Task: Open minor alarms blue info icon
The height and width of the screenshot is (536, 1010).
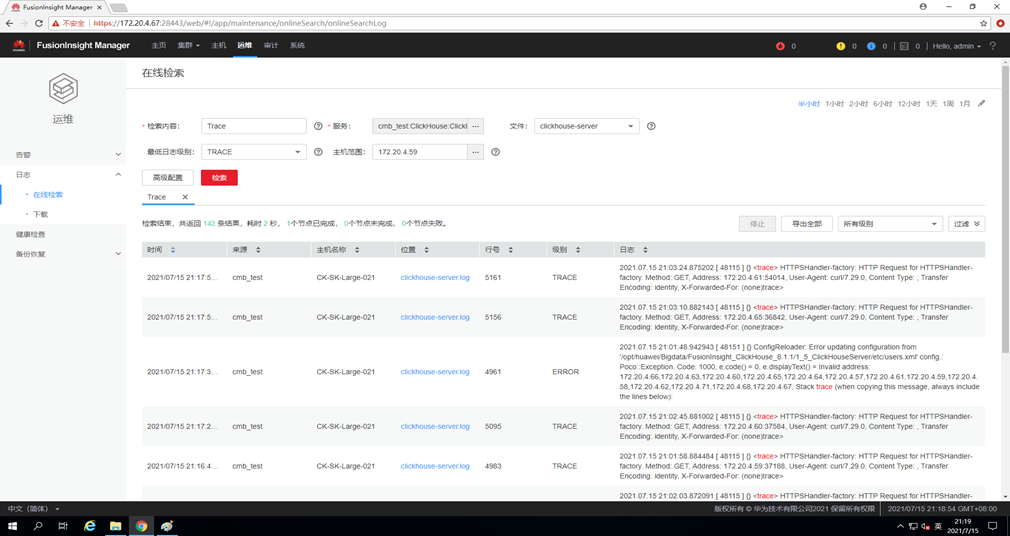Action: pyautogui.click(x=871, y=46)
